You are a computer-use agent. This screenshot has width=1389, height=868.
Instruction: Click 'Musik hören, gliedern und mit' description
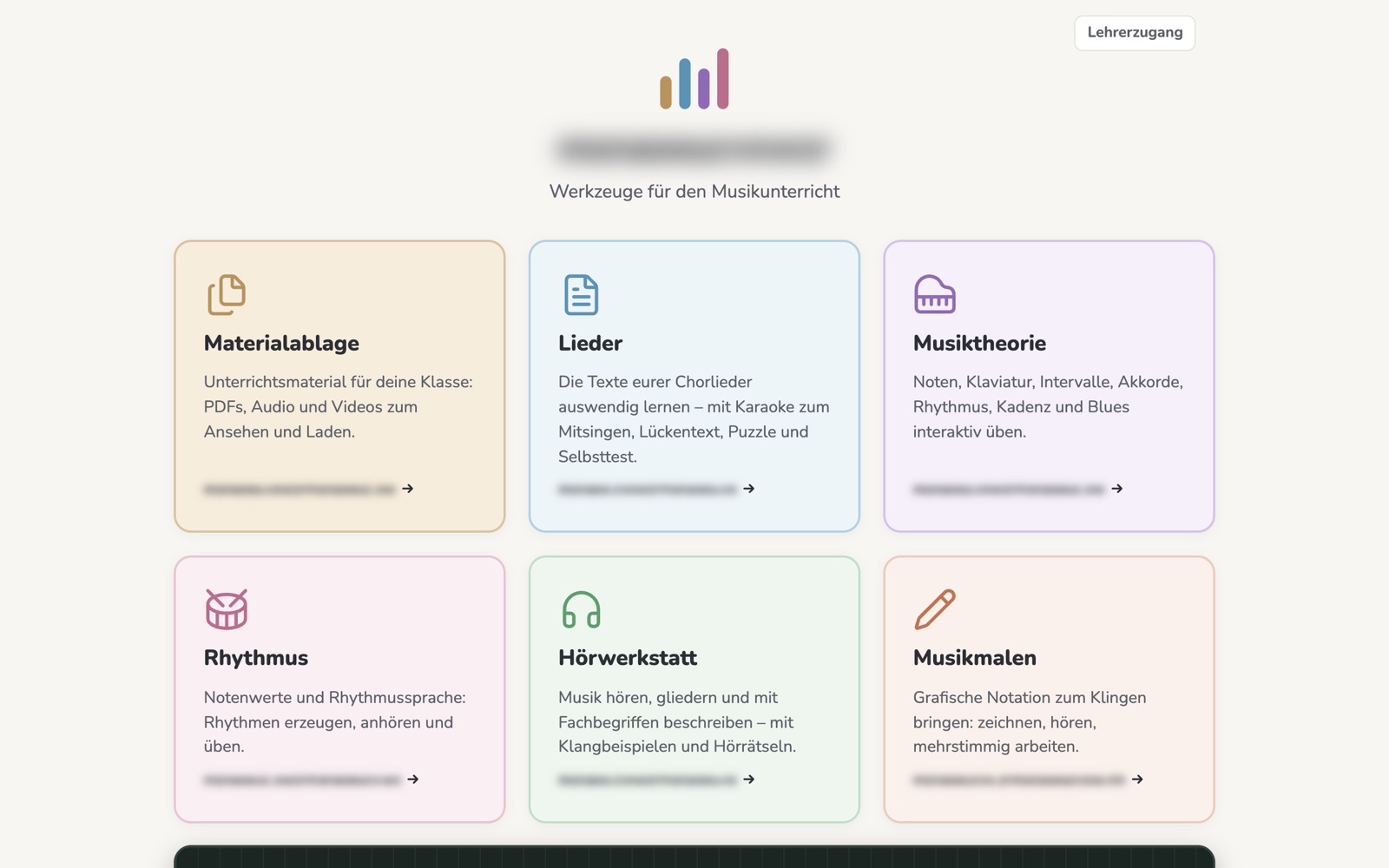677,721
